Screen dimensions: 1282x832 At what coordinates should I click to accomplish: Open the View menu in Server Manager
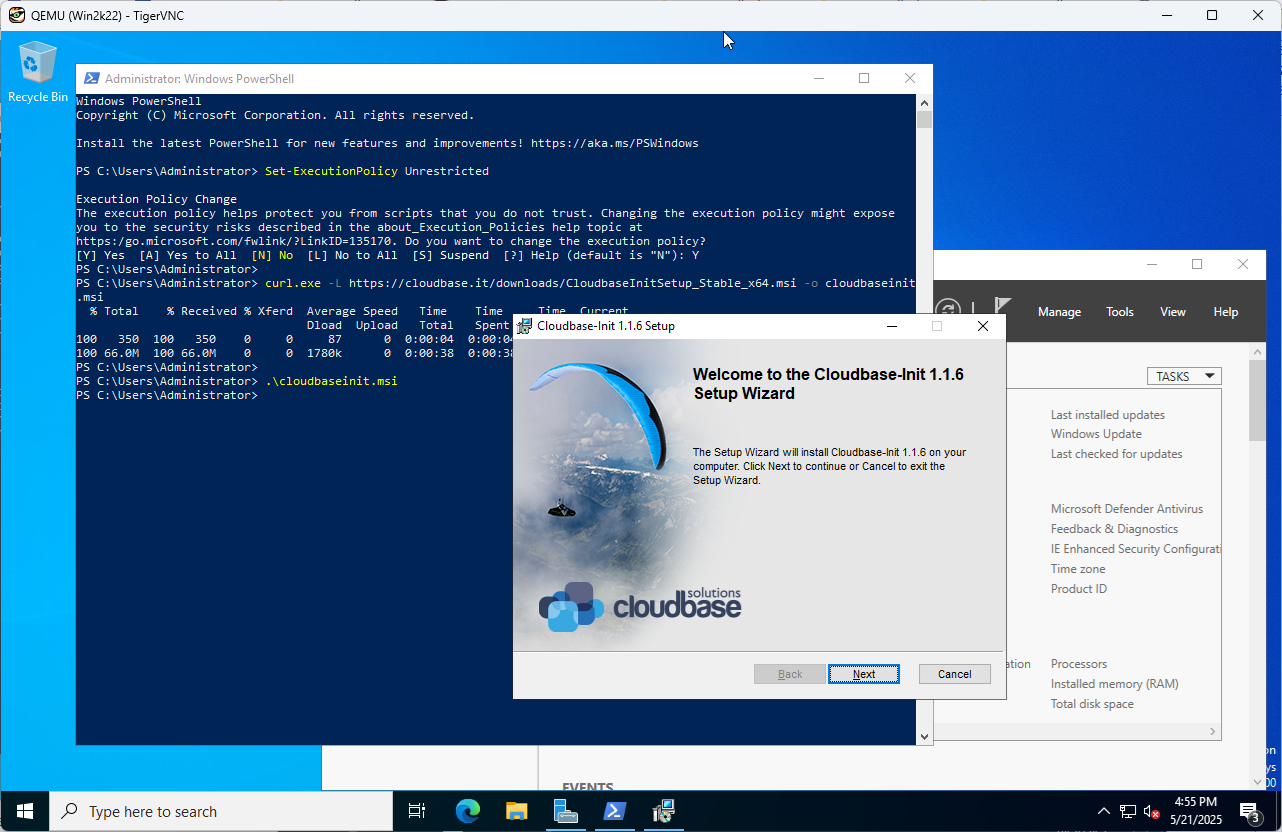click(1173, 312)
